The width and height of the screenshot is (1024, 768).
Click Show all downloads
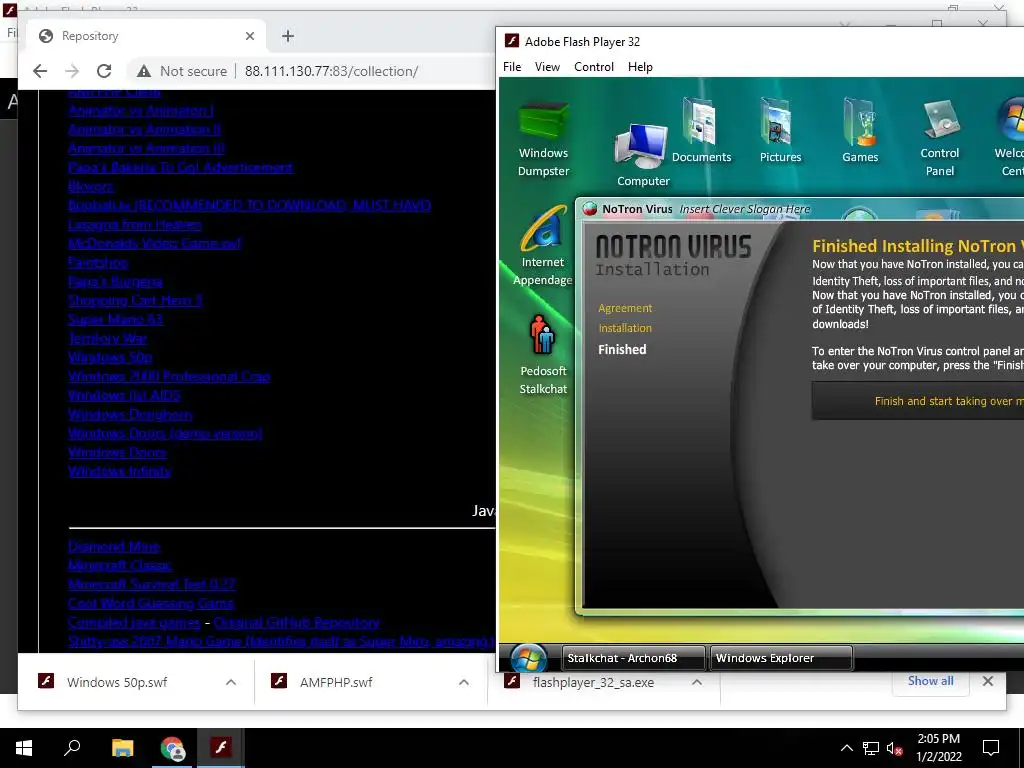tap(930, 680)
